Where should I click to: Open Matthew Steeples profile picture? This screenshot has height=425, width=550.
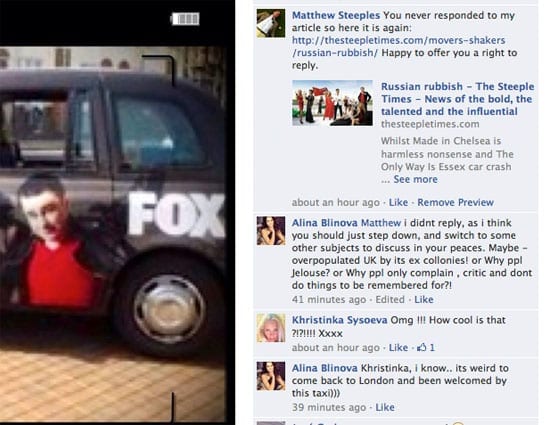(271, 23)
